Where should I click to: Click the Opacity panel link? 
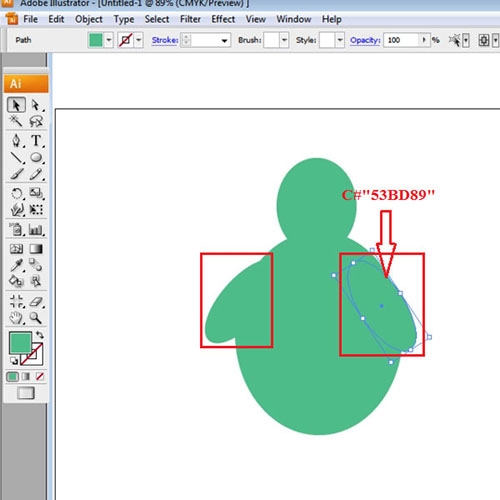point(365,40)
